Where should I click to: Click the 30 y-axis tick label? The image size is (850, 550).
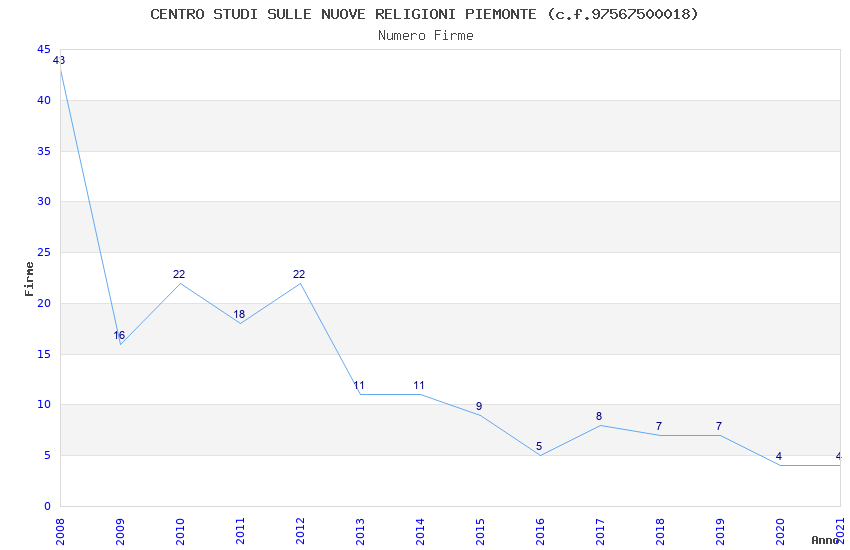pos(44,201)
